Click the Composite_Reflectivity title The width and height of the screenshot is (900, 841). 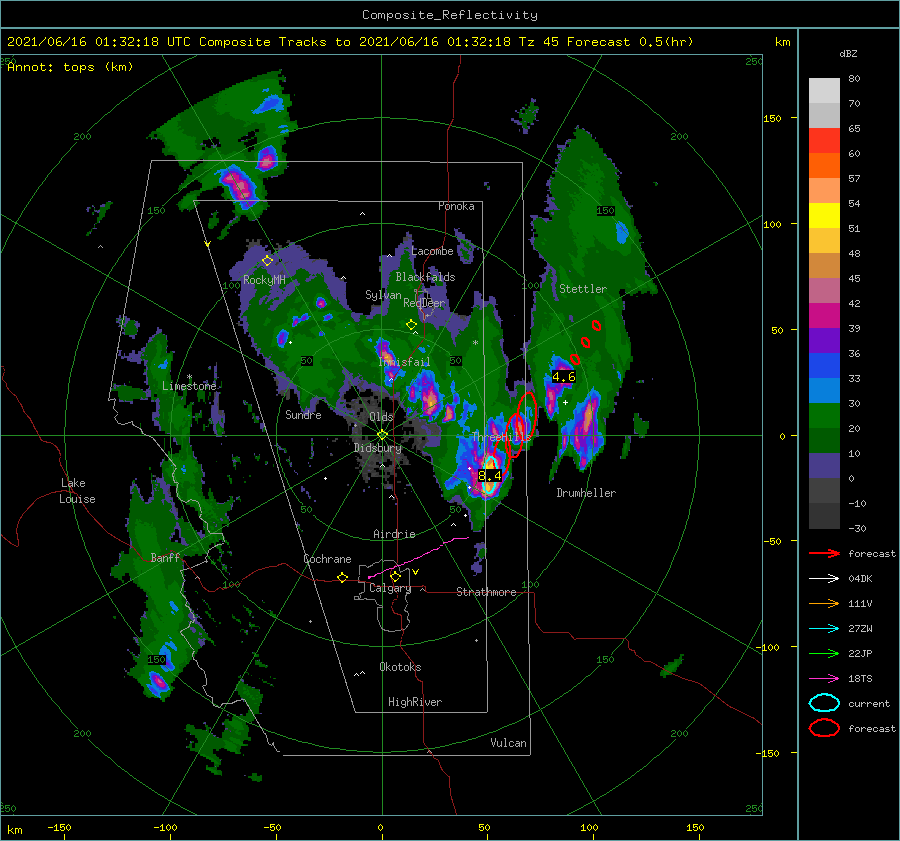(450, 15)
